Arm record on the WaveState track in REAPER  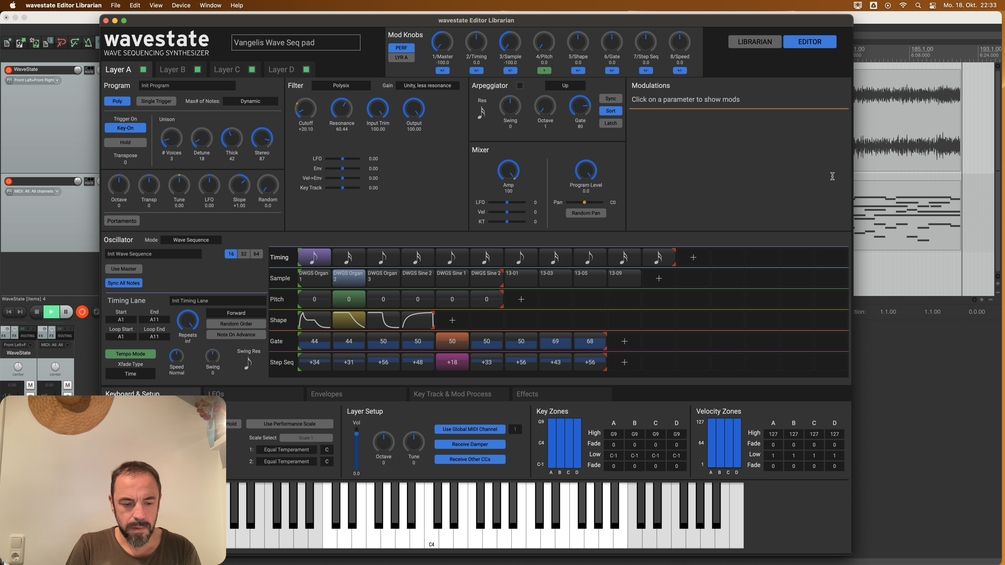(8, 70)
